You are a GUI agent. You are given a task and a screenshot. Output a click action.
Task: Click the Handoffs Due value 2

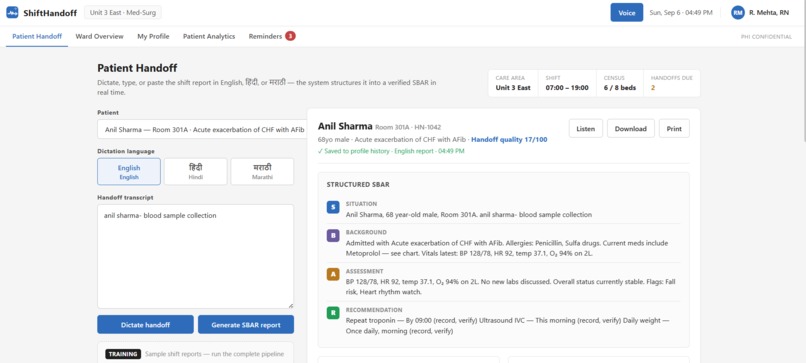click(x=653, y=88)
